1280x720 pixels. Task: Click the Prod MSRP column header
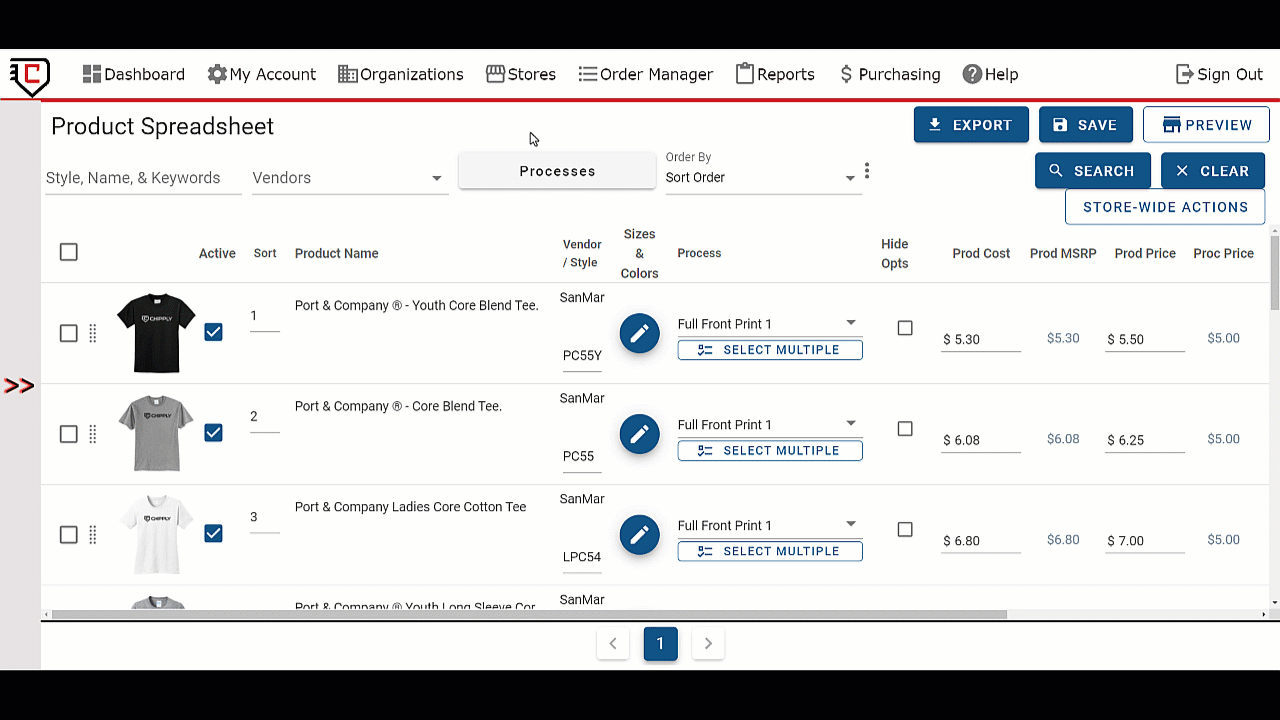pos(1063,254)
